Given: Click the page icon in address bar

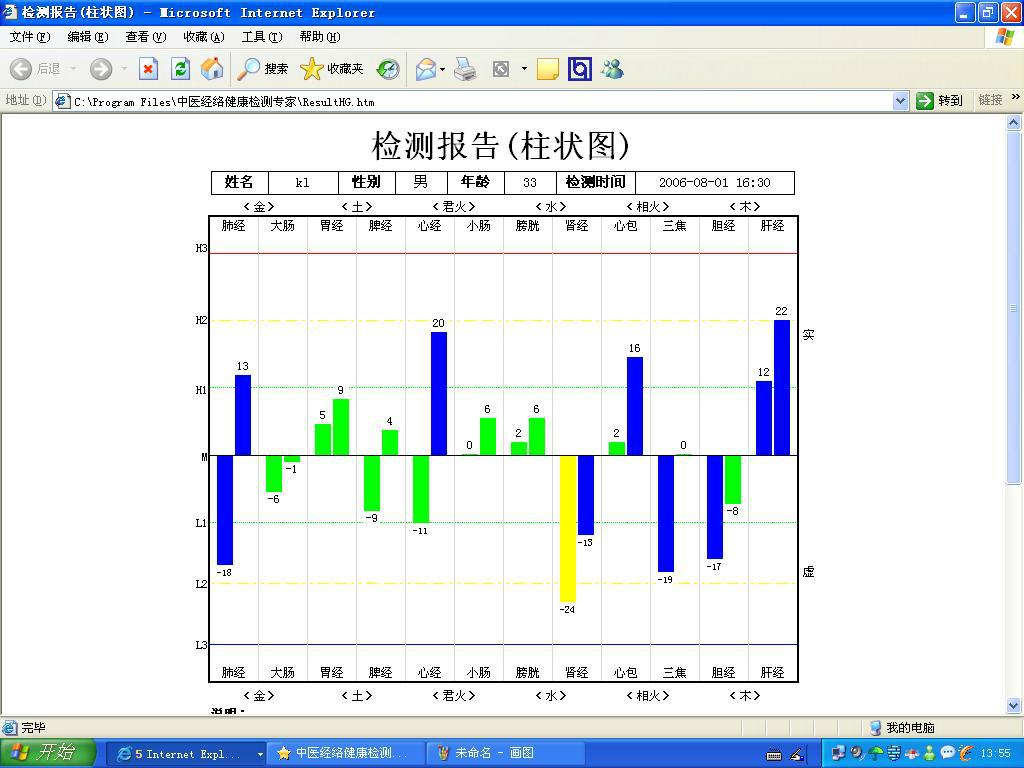Looking at the screenshot, I should tap(63, 101).
